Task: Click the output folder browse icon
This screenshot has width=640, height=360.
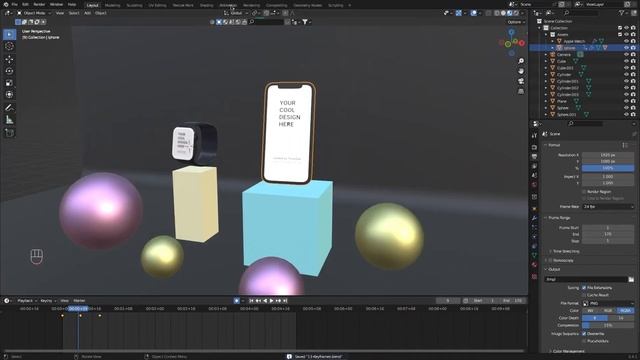Action: click(x=631, y=280)
